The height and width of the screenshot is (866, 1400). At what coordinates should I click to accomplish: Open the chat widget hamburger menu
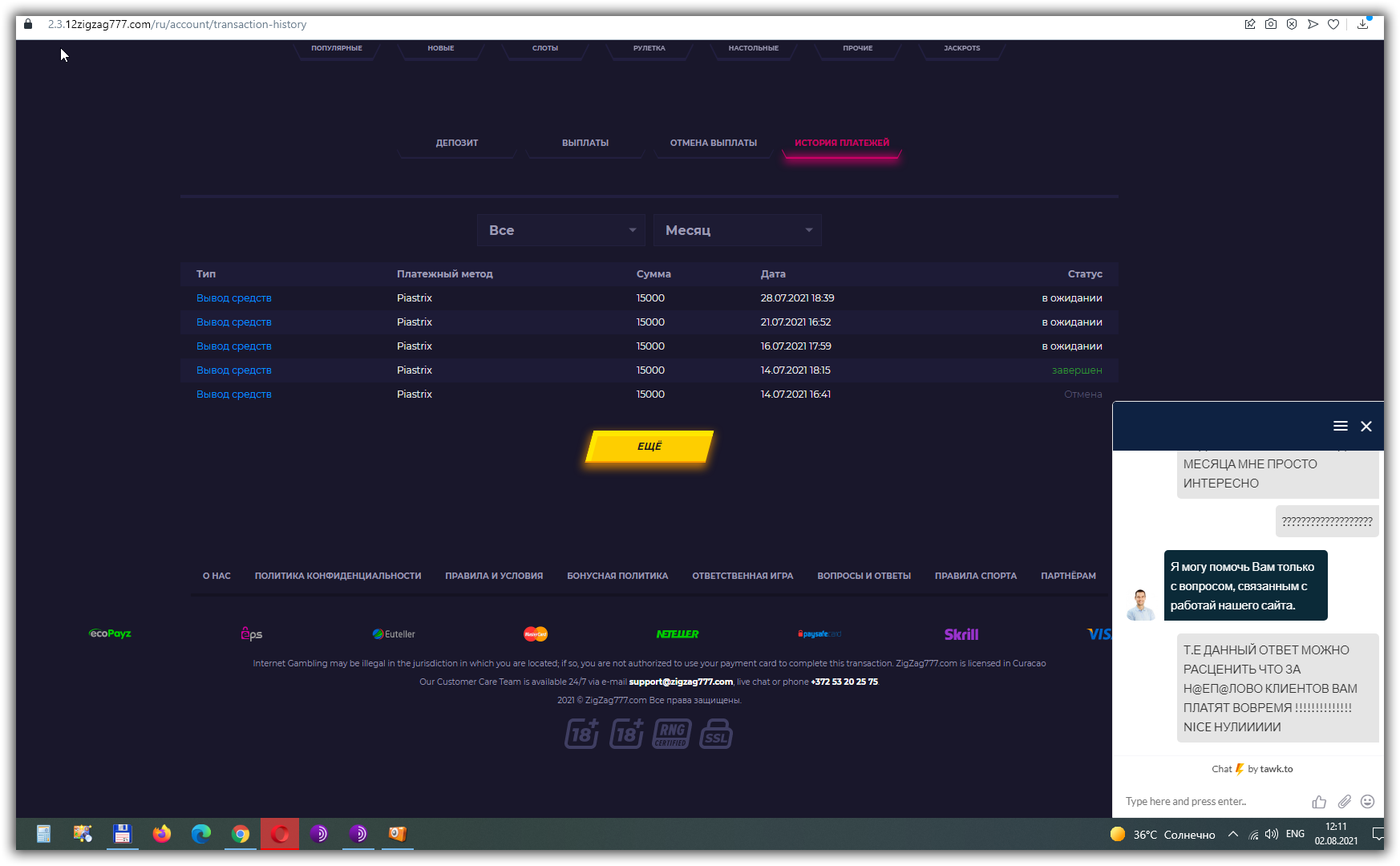pos(1341,426)
